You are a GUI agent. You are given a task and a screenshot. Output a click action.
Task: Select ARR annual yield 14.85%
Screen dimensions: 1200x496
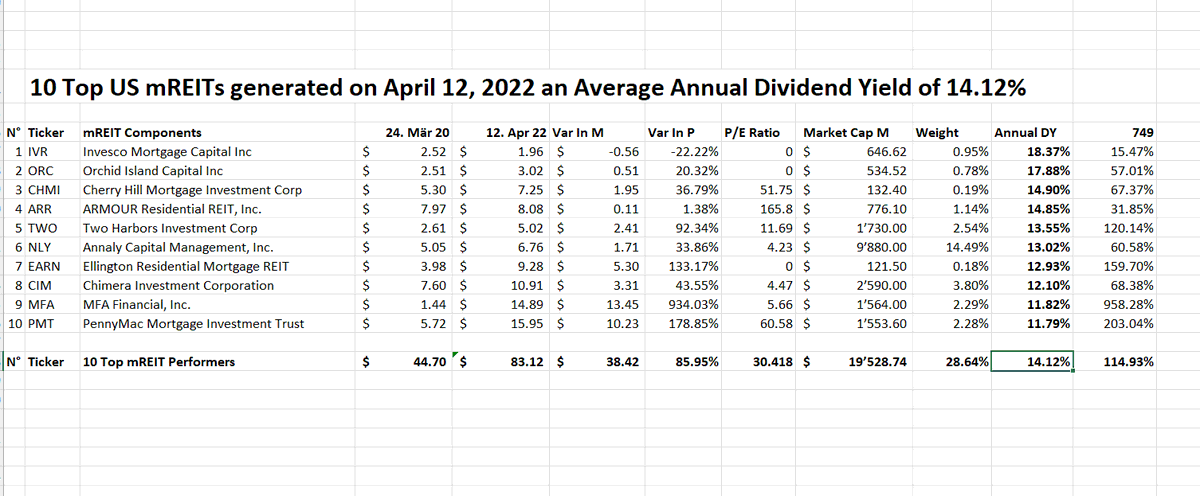(1048, 209)
